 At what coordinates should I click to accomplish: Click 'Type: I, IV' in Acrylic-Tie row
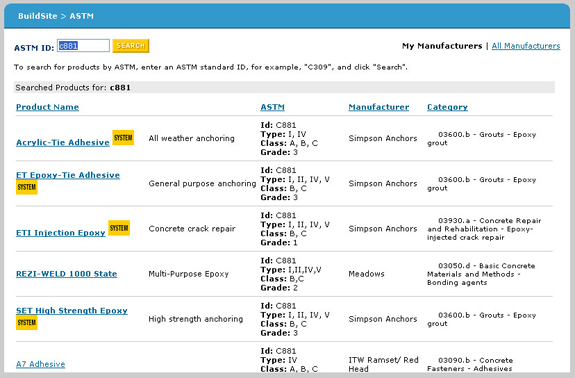[283, 134]
